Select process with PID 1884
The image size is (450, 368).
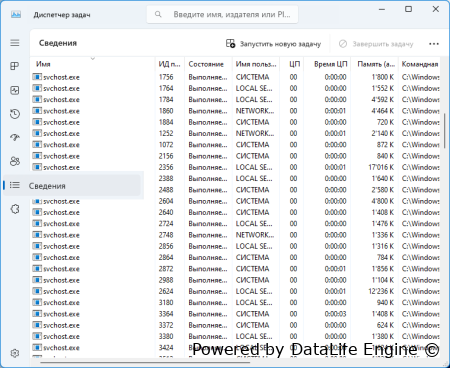[x=235, y=122]
